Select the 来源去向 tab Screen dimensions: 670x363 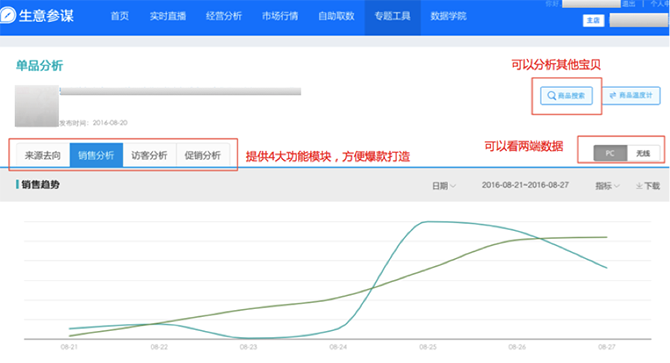click(x=43, y=155)
